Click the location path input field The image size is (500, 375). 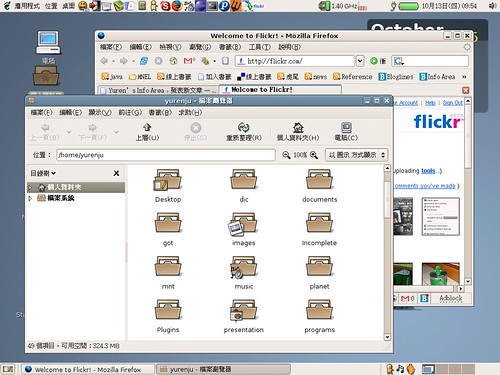point(166,155)
